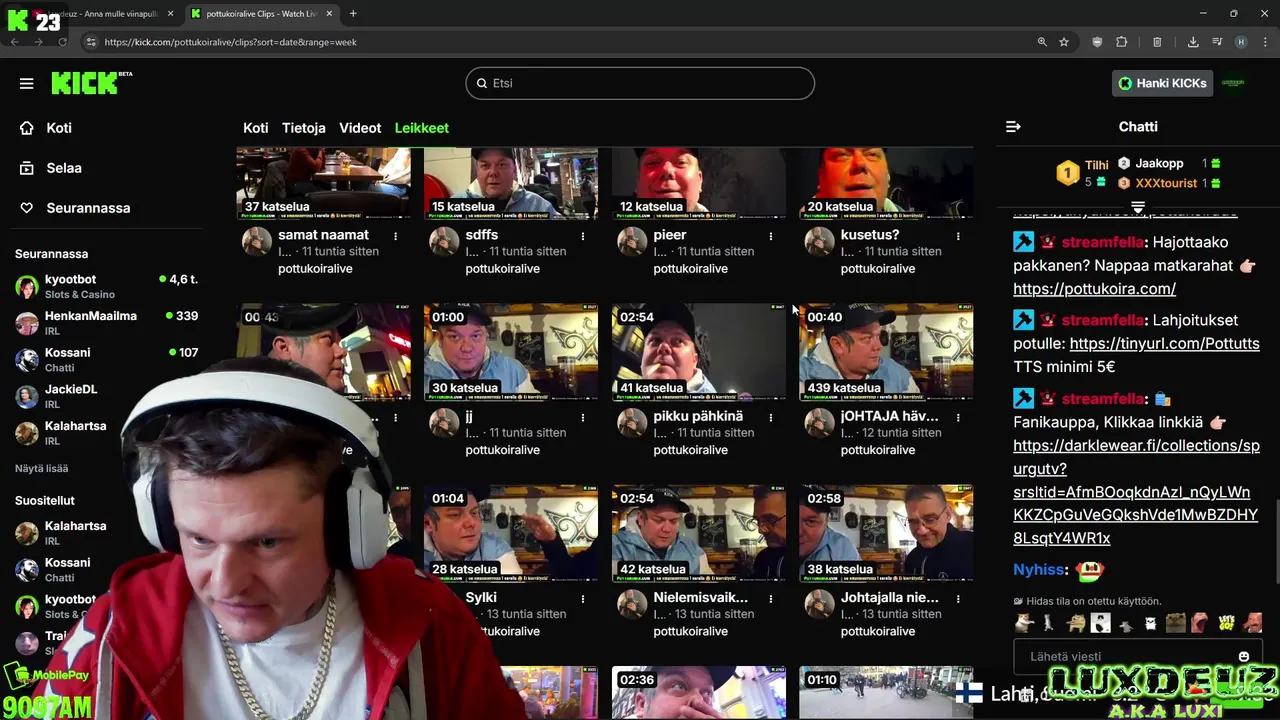View site information icon in address bar
This screenshot has width=1280, height=720.
(91, 42)
